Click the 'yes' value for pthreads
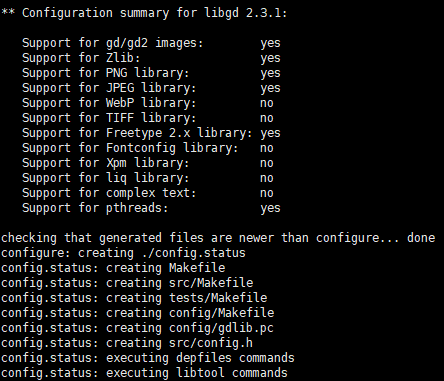This screenshot has height=381, width=444. tap(270, 208)
